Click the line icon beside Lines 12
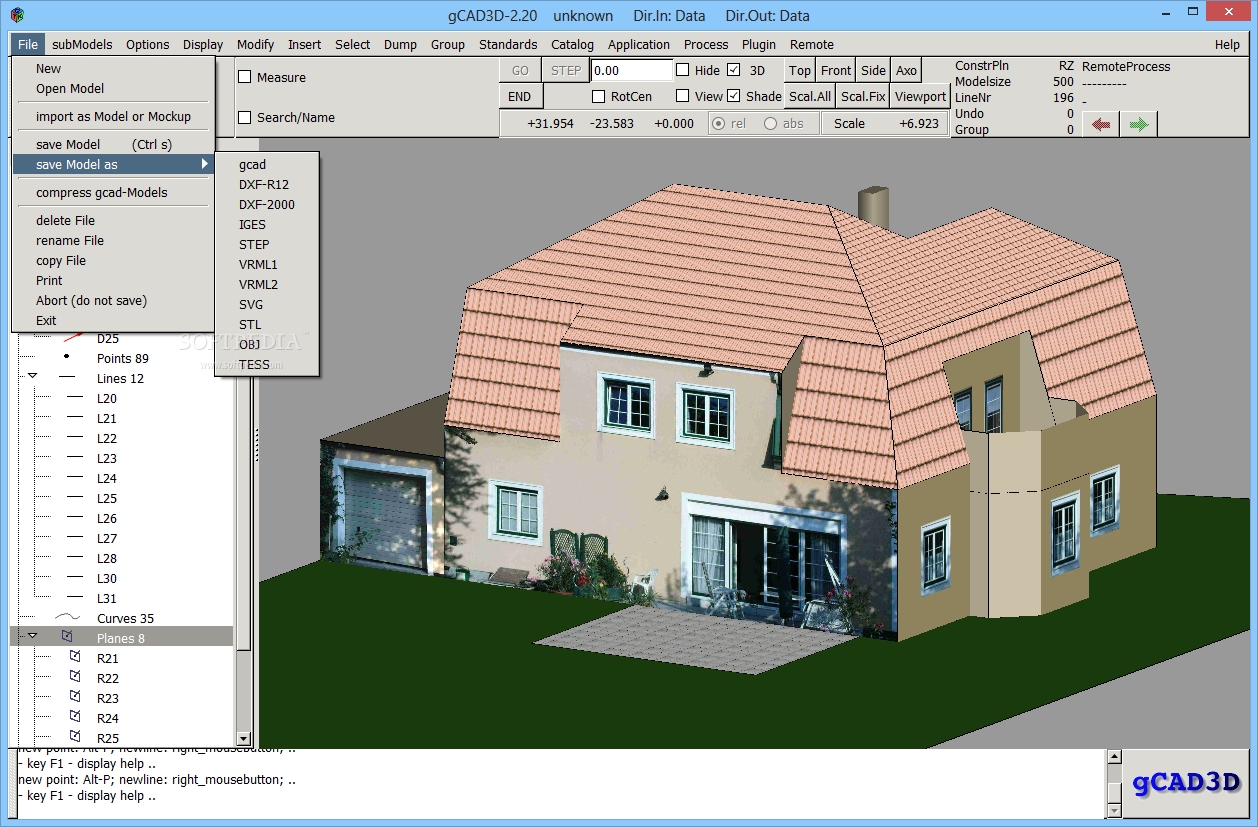 click(67, 378)
